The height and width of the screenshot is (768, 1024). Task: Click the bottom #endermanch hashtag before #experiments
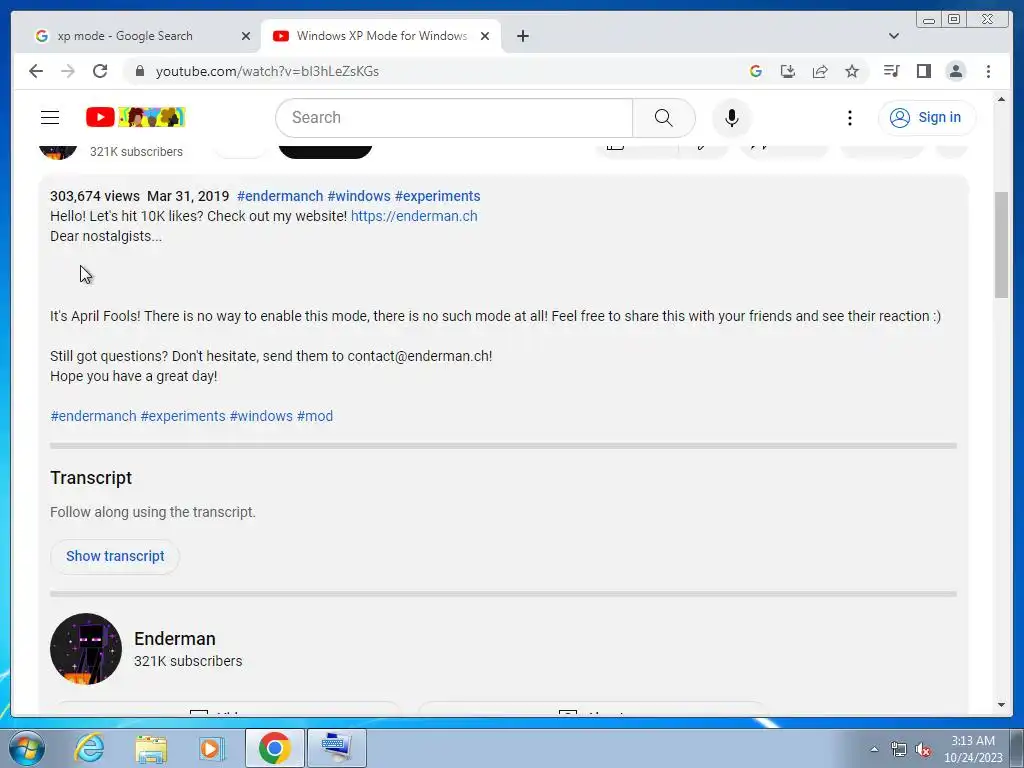[x=93, y=416]
